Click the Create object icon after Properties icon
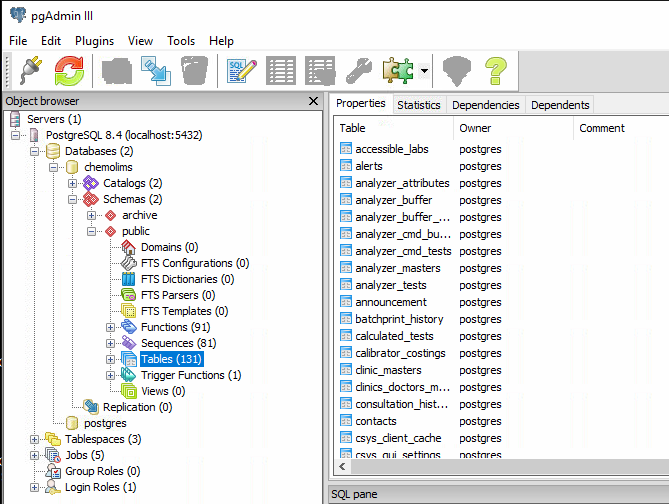This screenshot has width=669, height=504. pos(154,71)
